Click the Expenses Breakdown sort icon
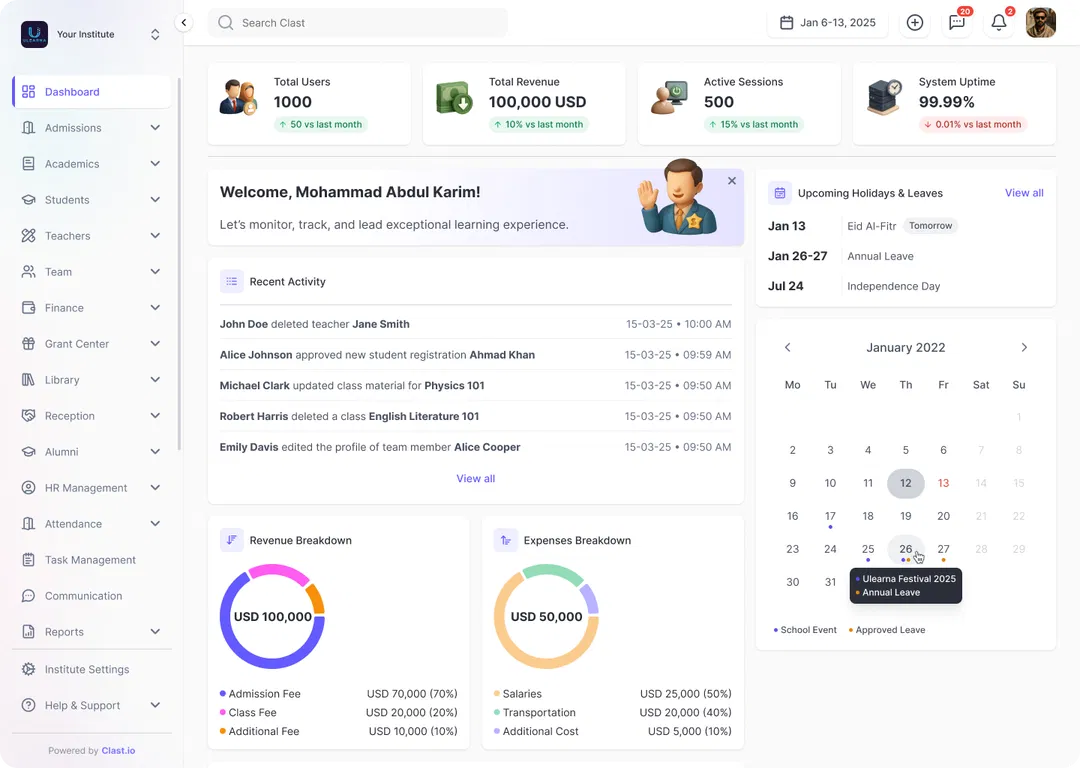The width and height of the screenshot is (1080, 768). click(506, 540)
